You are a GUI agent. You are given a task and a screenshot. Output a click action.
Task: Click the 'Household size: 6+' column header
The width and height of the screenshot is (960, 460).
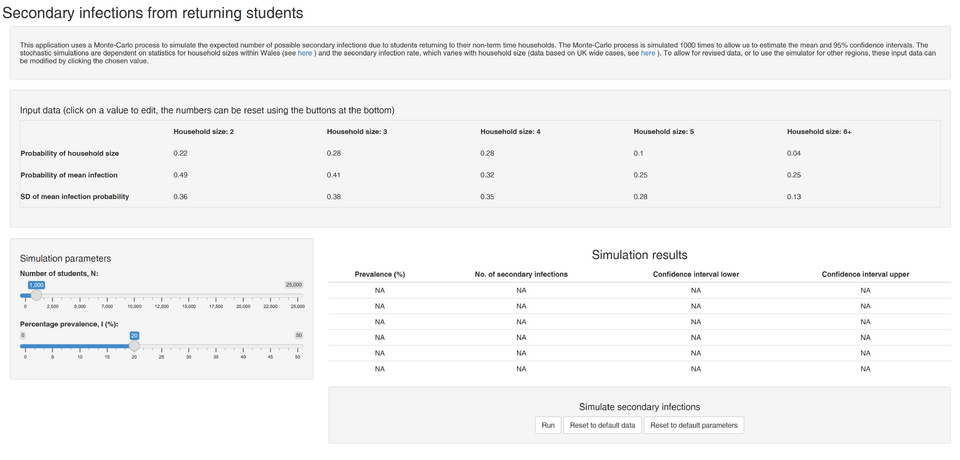click(x=820, y=132)
